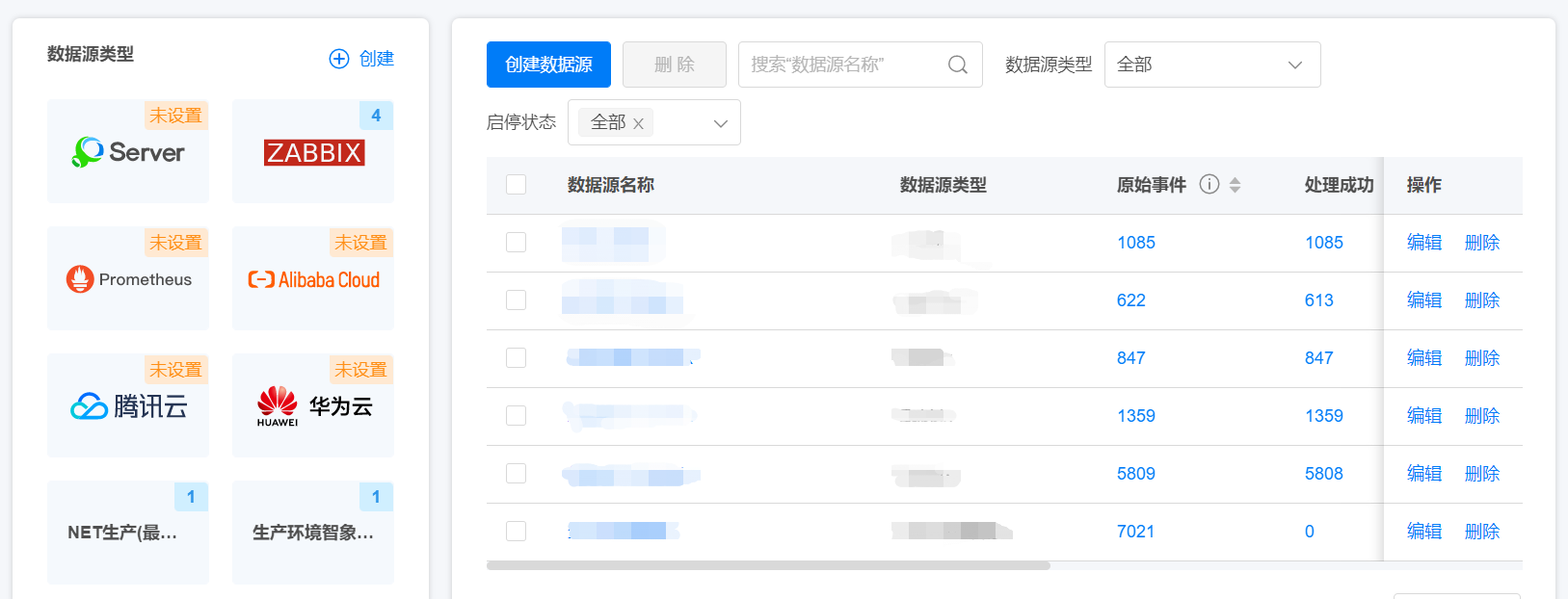The height and width of the screenshot is (599, 1568).
Task: Select the Alibaba Cloud source type
Action: (313, 279)
